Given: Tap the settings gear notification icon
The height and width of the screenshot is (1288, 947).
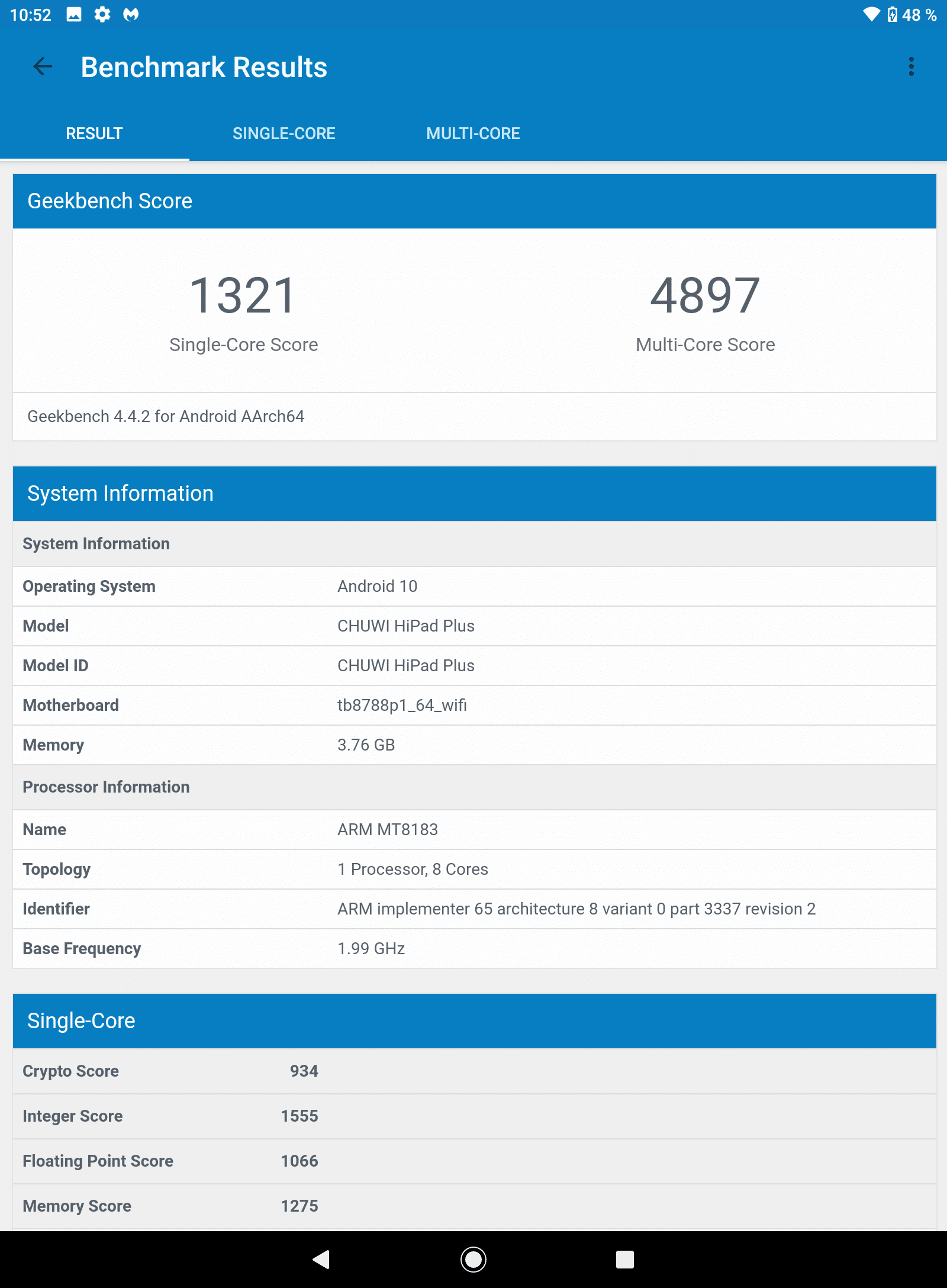Looking at the screenshot, I should (x=102, y=14).
